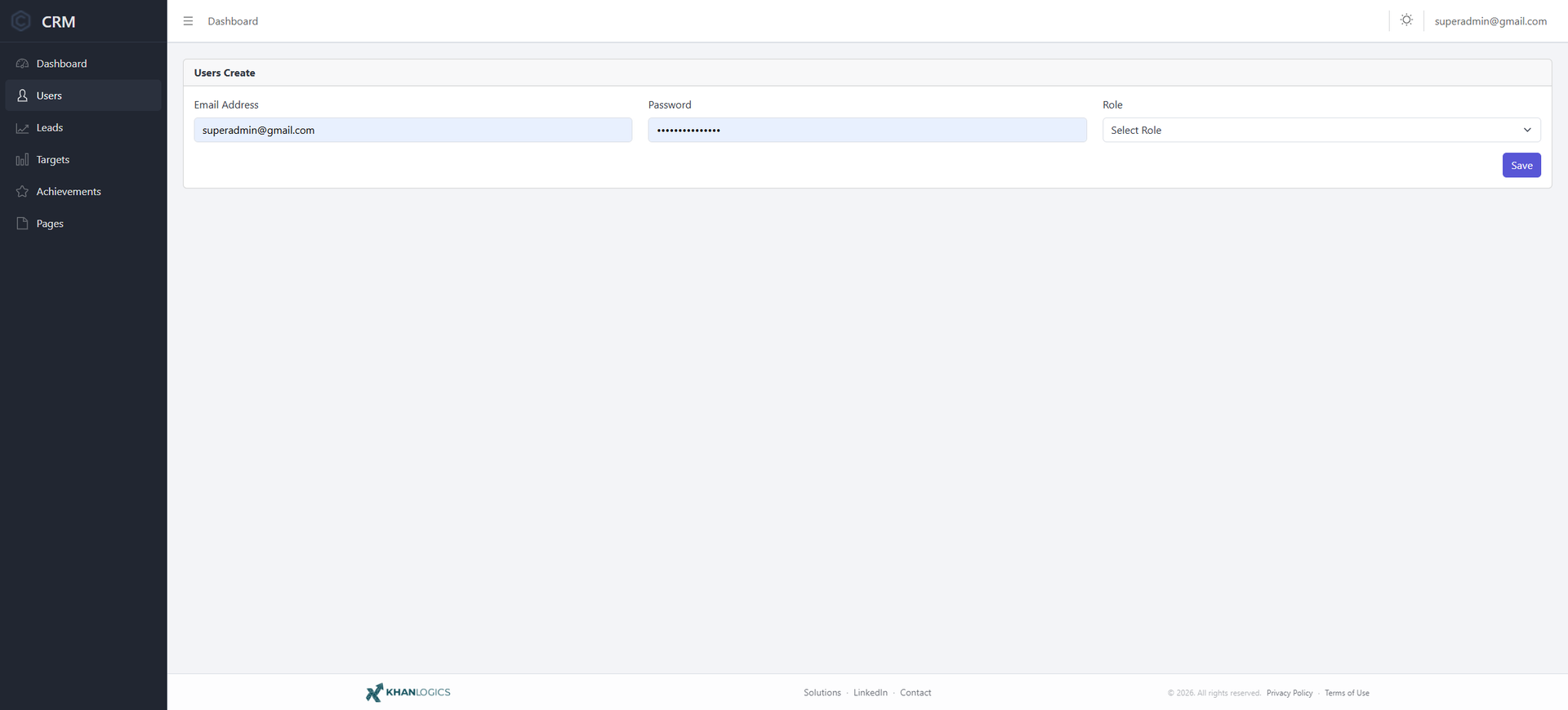Open Achievements in the sidebar menu
This screenshot has height=710, width=1568.
[x=83, y=192]
